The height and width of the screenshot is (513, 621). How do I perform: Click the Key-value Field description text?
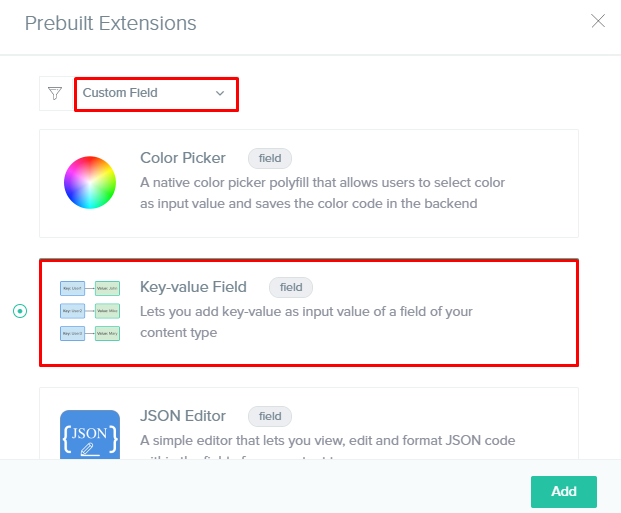[x=306, y=322]
